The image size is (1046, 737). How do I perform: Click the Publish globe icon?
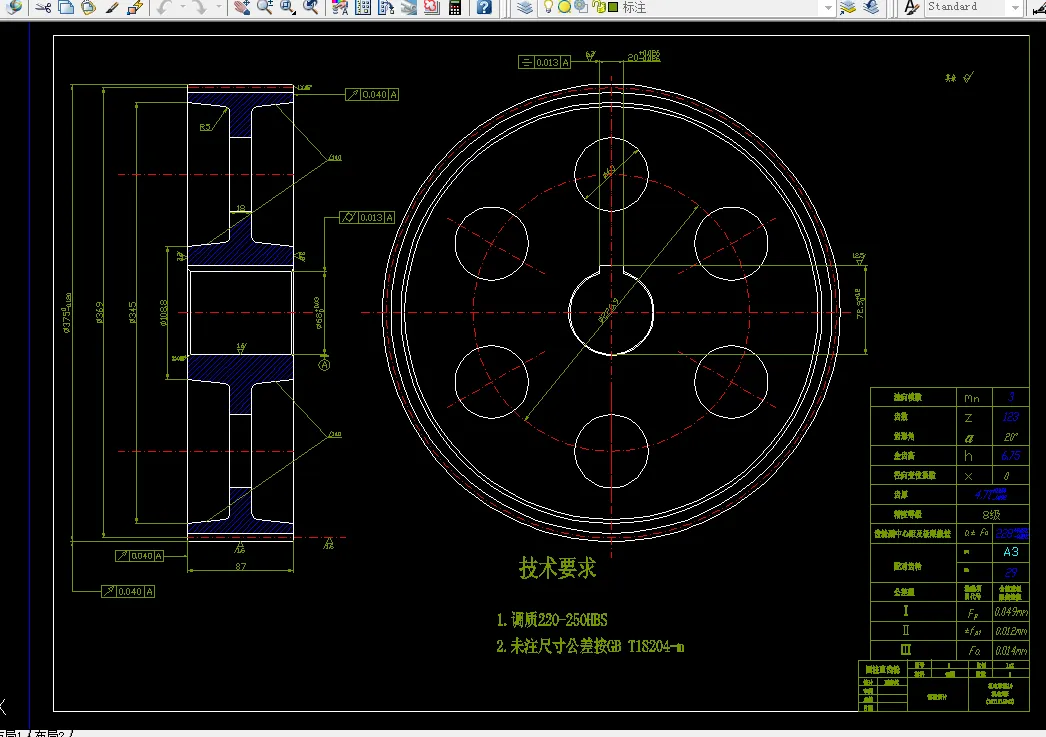tap(13, 7)
